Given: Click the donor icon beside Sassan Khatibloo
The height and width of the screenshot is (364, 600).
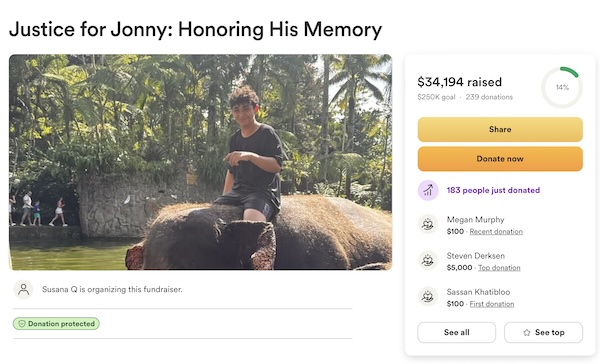Looking at the screenshot, I should (428, 297).
